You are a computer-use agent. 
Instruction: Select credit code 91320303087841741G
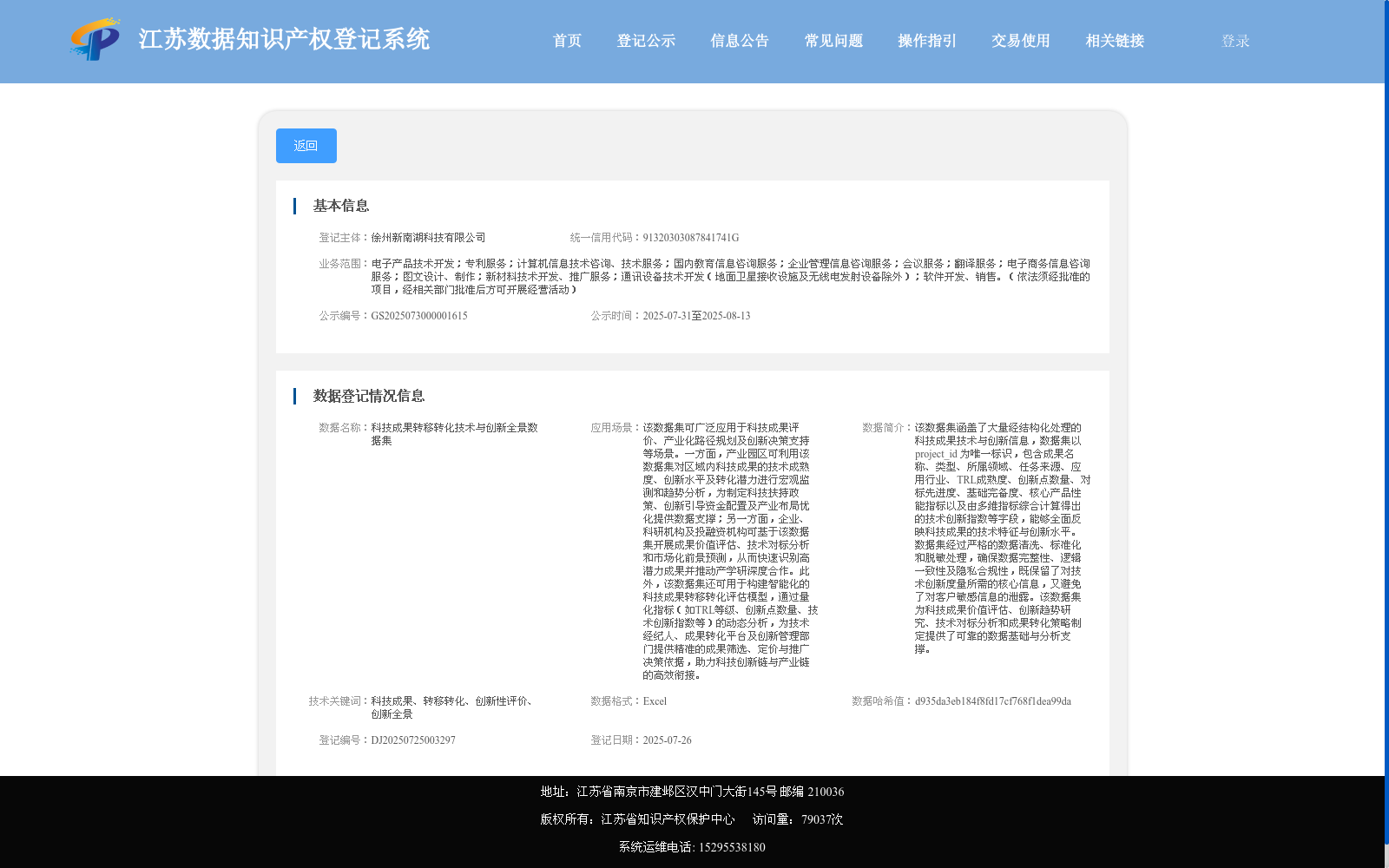[x=691, y=238]
